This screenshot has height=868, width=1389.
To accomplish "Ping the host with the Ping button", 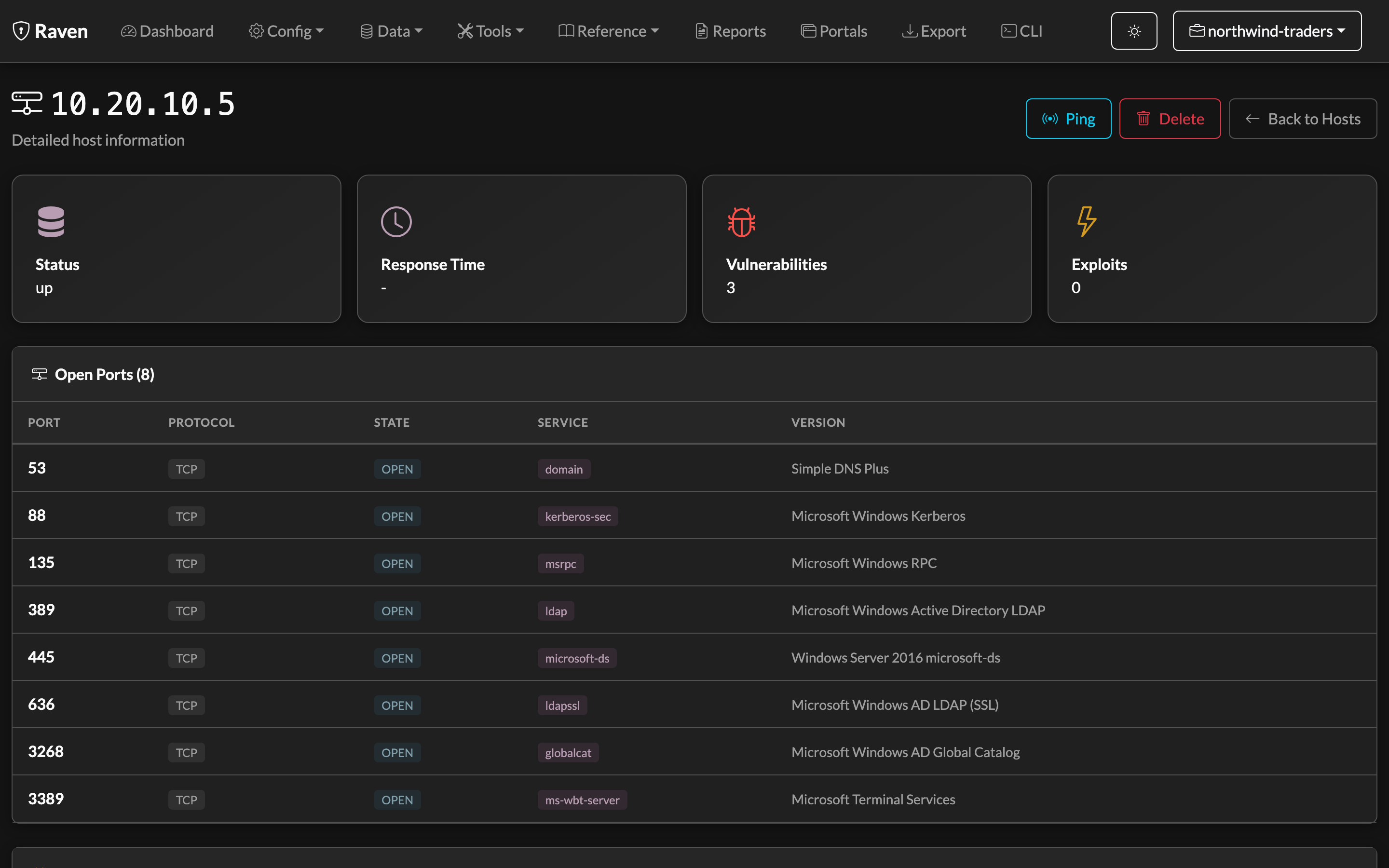I will [1068, 119].
